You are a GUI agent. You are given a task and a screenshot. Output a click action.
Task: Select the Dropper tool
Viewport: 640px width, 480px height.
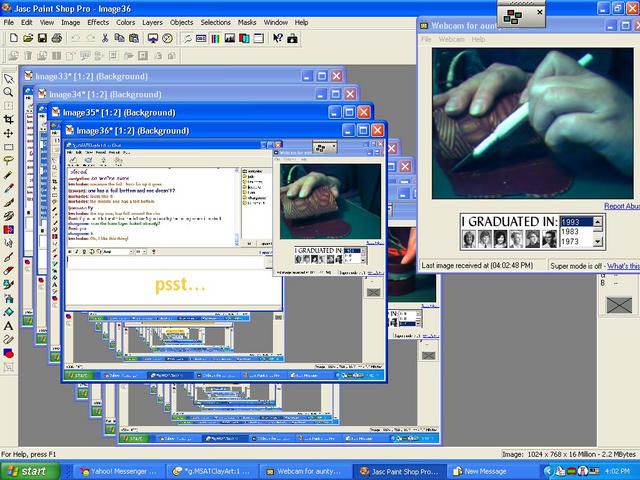(x=9, y=188)
